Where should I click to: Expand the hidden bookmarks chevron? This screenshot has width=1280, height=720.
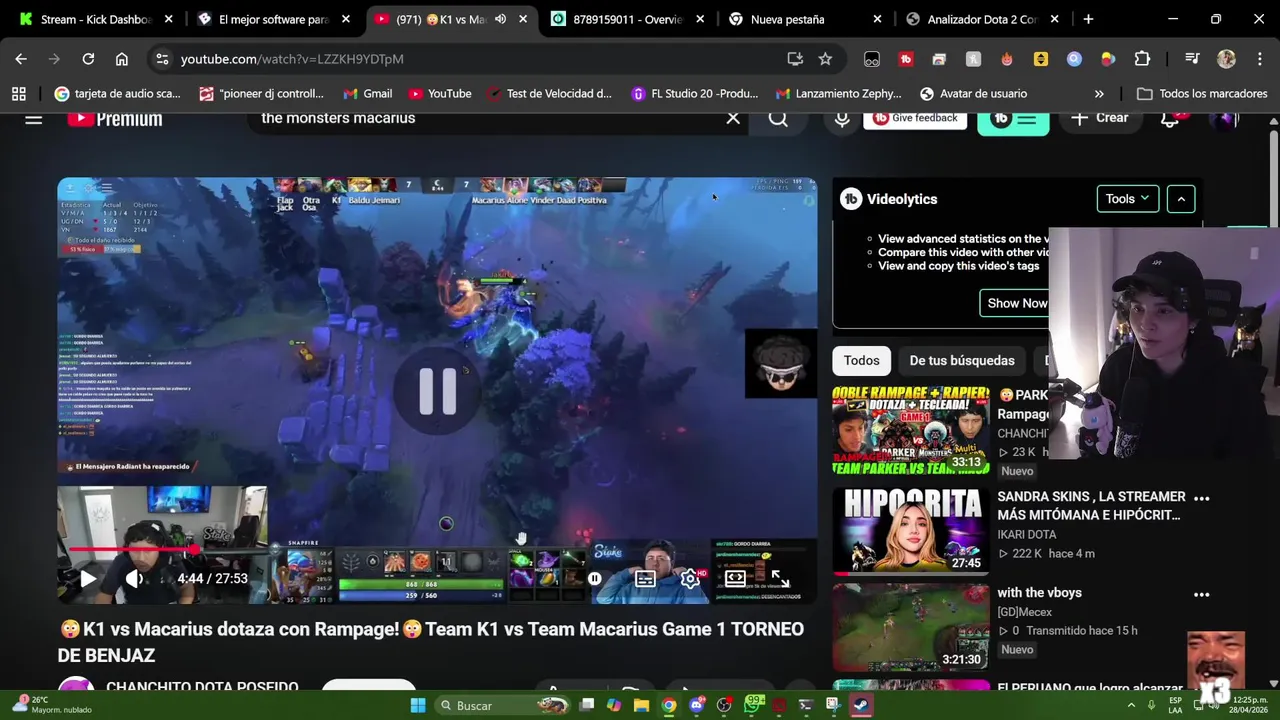point(1099,94)
